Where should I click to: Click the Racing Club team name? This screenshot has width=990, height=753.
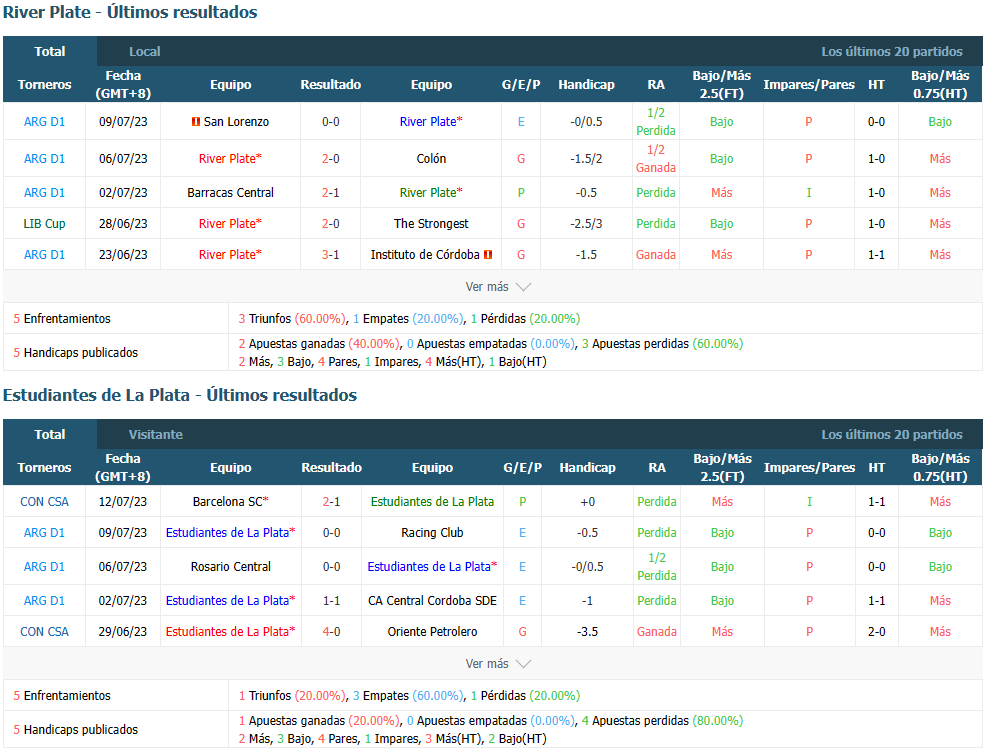point(432,533)
